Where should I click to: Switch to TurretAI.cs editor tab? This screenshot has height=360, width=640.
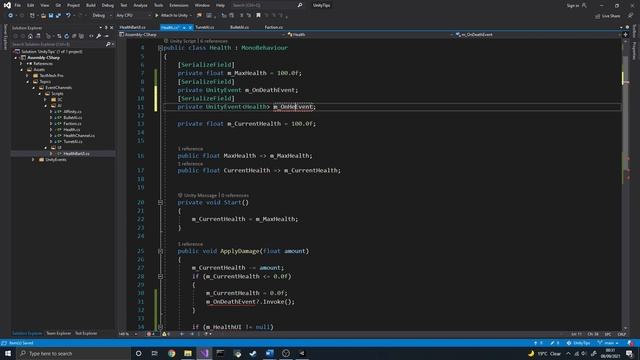coord(204,27)
